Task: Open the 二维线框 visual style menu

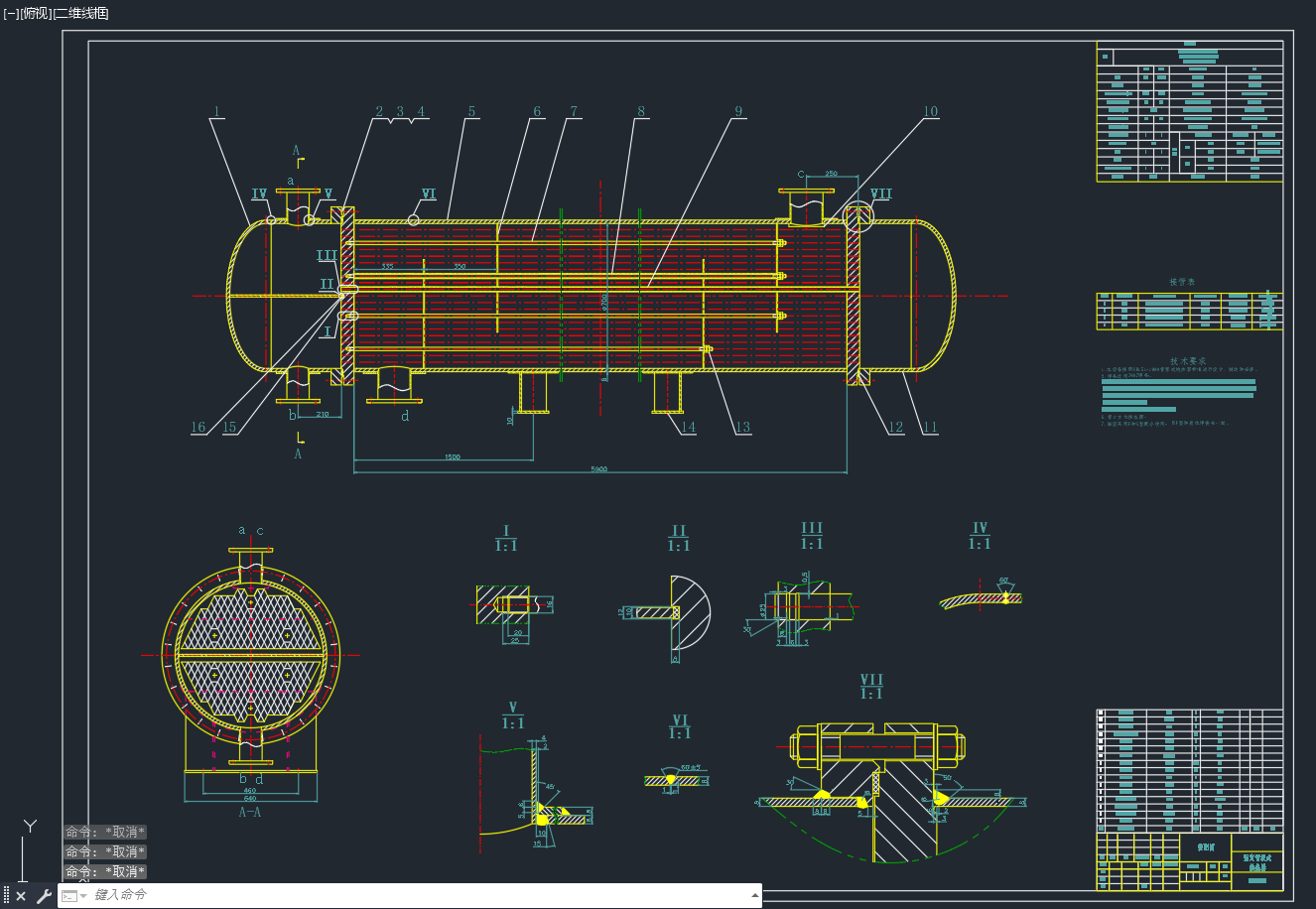Action: coord(80,13)
